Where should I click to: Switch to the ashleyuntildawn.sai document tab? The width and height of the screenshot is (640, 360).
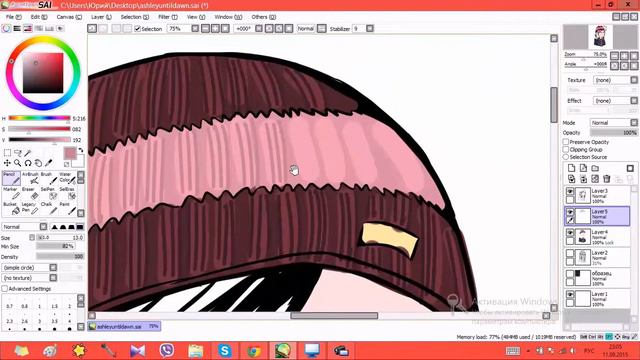124,326
